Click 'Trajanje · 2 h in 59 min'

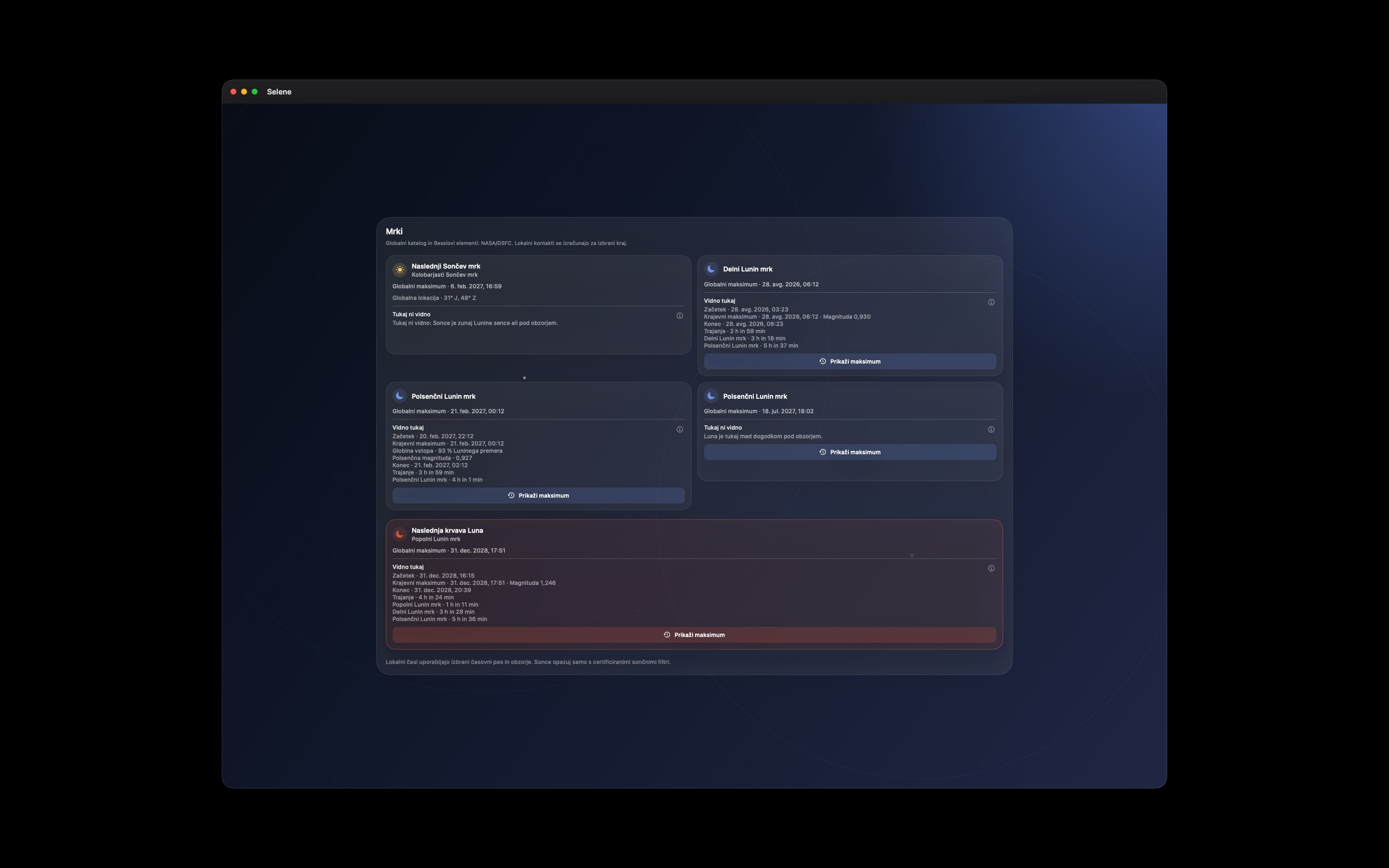pos(735,331)
